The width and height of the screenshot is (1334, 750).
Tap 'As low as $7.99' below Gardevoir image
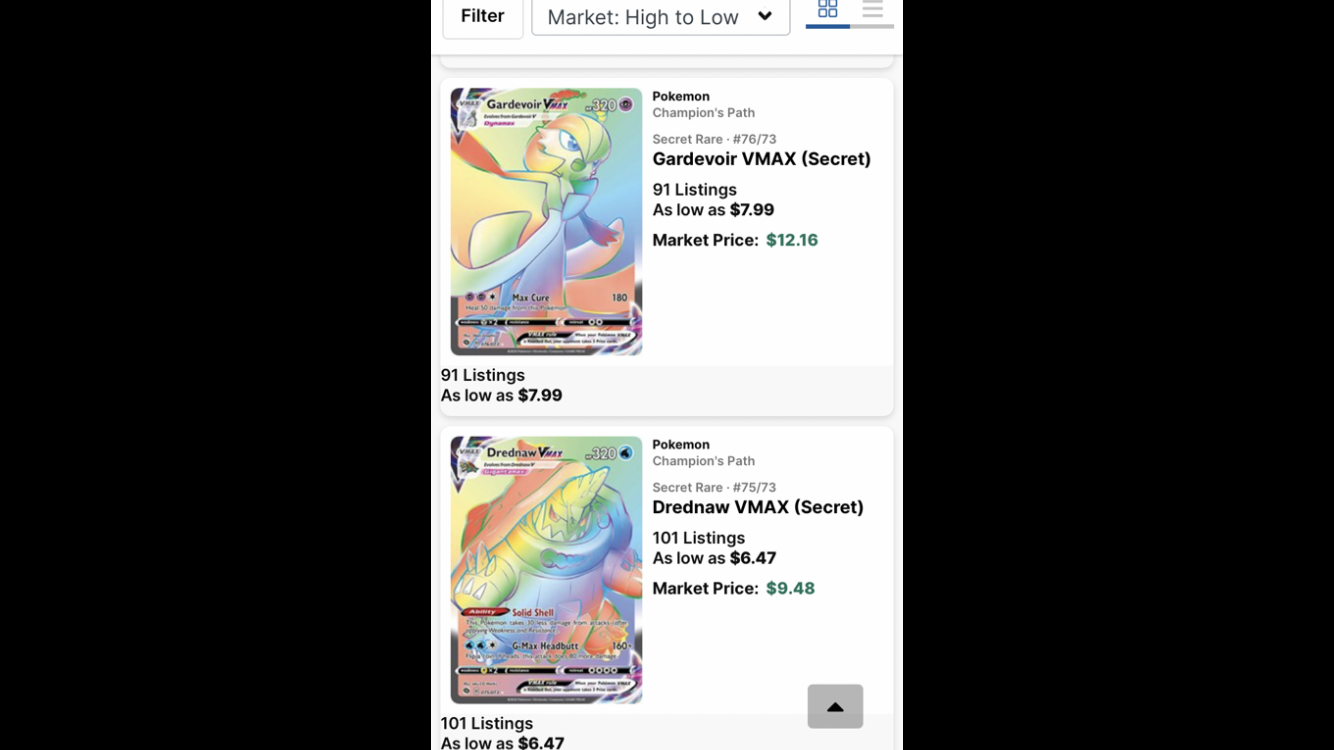(x=502, y=395)
